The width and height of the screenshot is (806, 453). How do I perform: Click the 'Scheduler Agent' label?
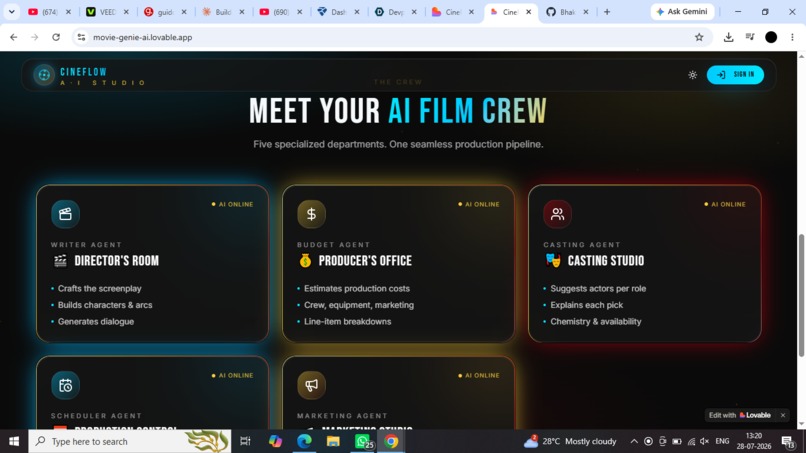click(96, 415)
